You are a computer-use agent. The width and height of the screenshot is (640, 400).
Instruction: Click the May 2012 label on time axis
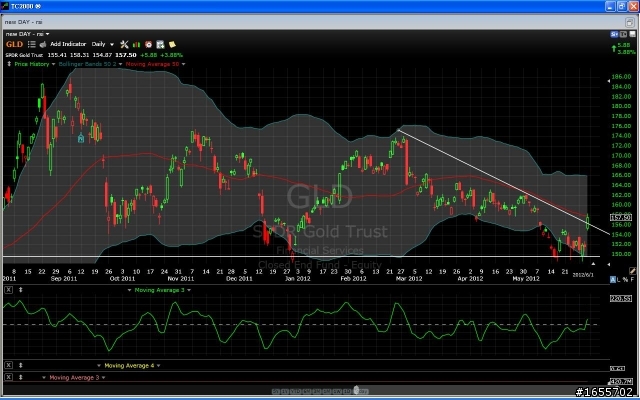click(526, 278)
